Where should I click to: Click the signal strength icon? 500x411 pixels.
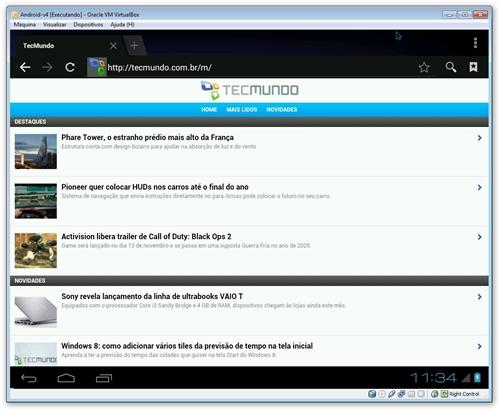(466, 378)
